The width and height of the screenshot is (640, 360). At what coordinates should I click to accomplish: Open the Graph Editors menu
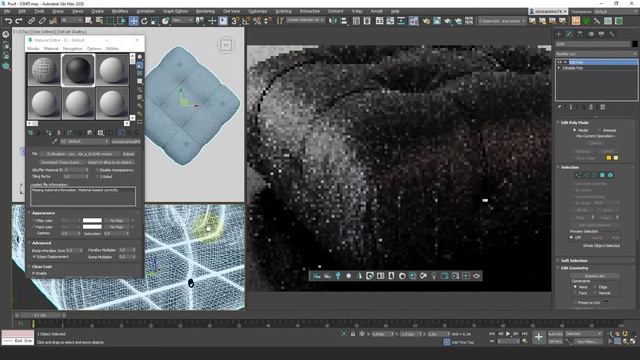pos(176,11)
